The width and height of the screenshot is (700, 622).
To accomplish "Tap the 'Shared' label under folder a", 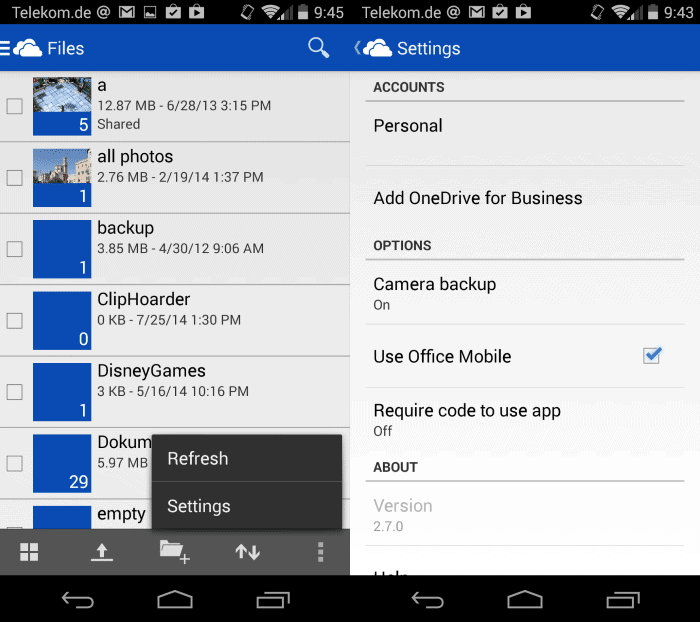I will coord(119,124).
